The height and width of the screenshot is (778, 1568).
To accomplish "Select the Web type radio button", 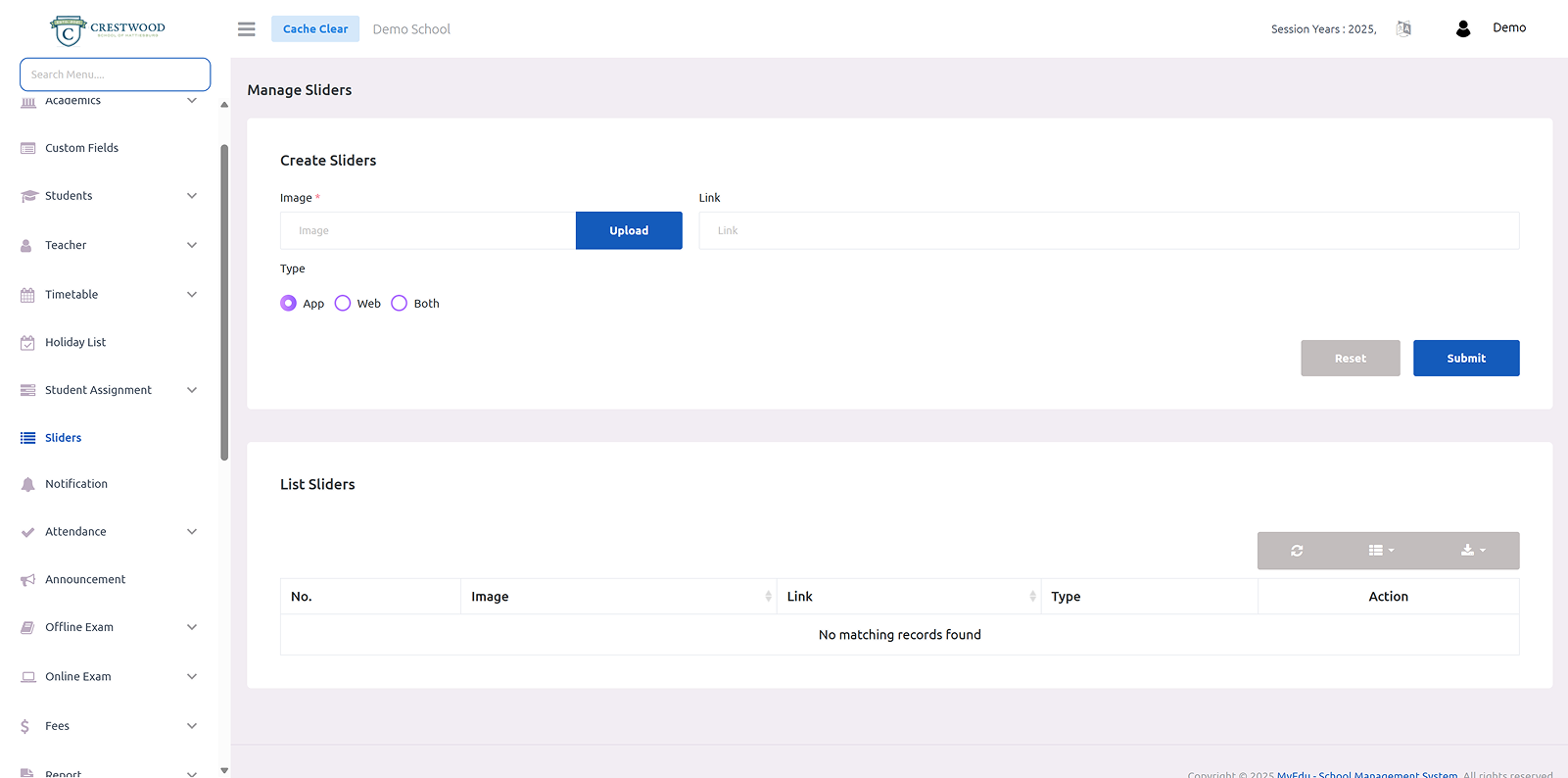I will [343, 304].
